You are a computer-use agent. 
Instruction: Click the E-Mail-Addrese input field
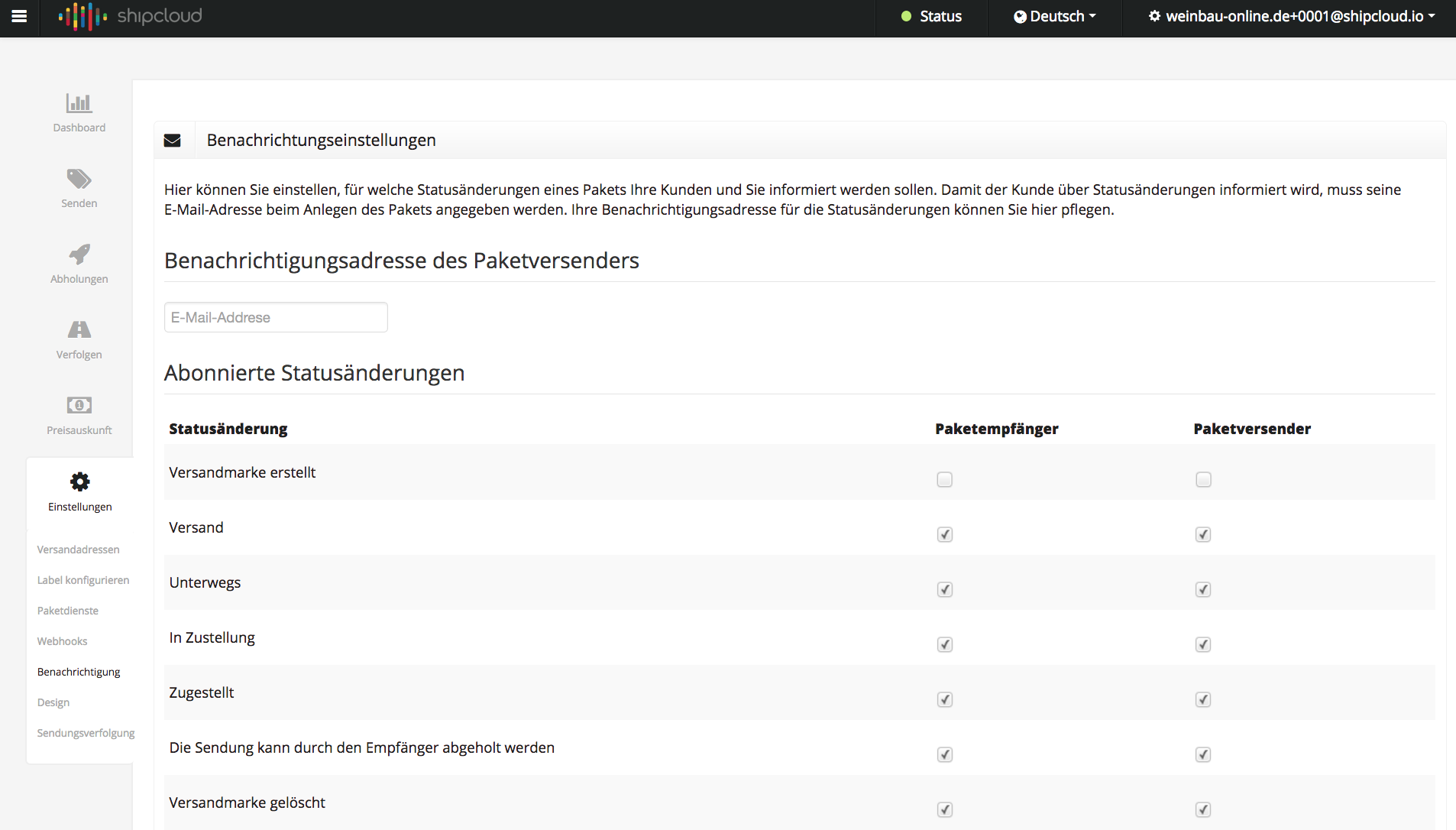[x=276, y=317]
